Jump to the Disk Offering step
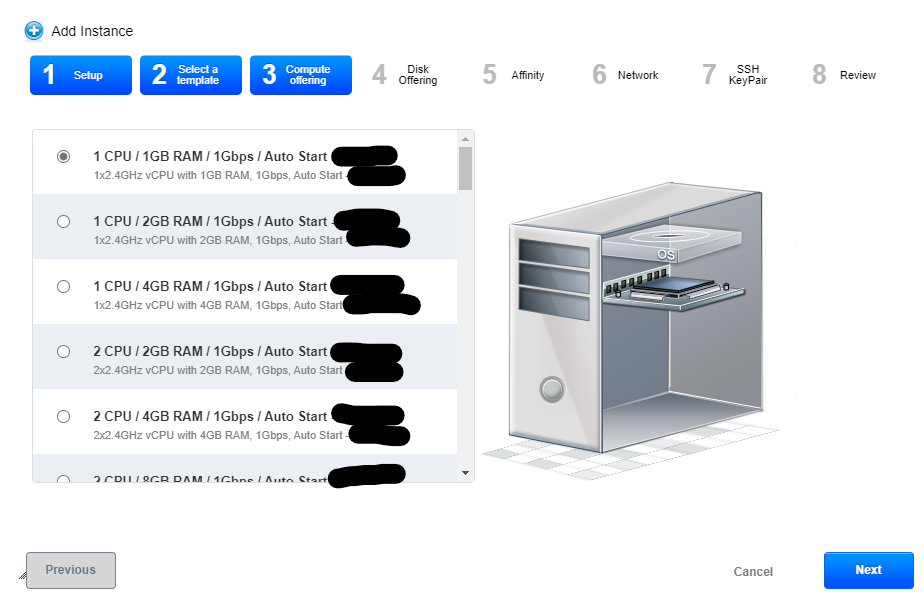This screenshot has width=924, height=599. coord(404,75)
